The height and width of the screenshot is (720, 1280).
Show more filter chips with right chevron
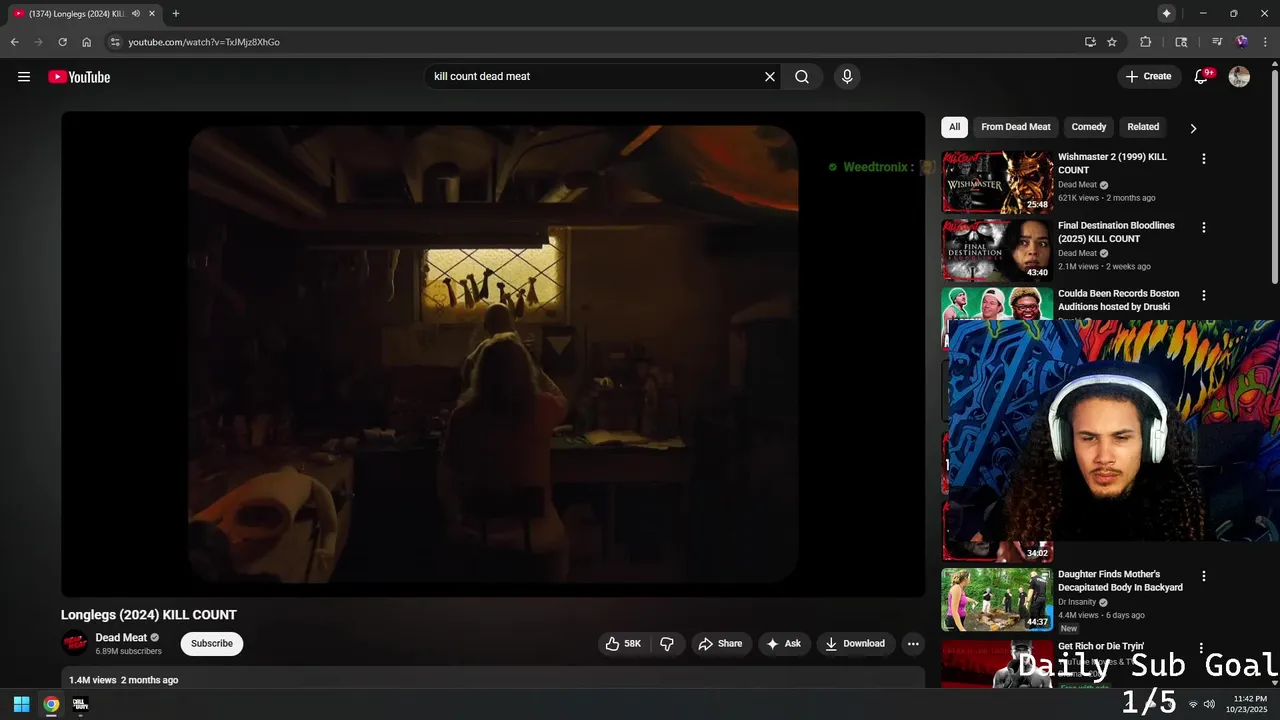coord(1193,128)
